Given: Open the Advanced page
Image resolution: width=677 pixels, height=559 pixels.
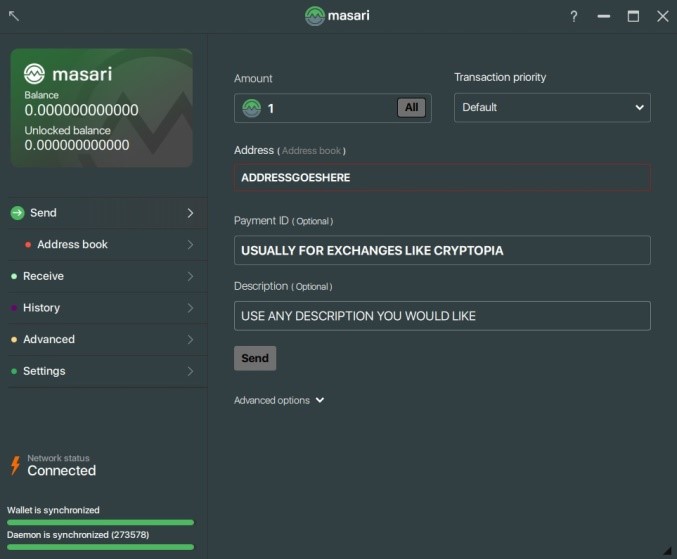Looking at the screenshot, I should (107, 340).
